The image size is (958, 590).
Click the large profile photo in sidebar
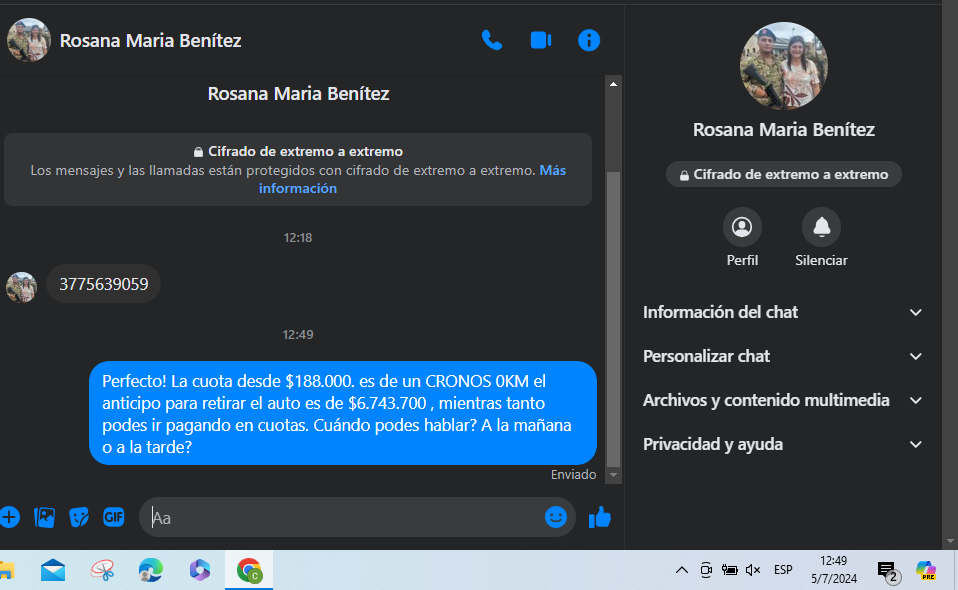click(784, 66)
